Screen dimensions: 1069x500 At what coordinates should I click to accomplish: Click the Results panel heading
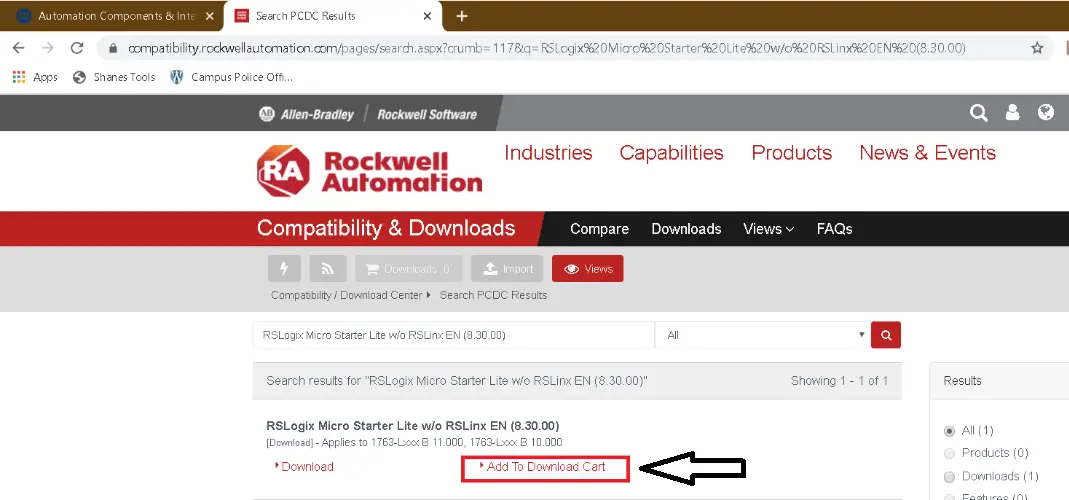[962, 381]
